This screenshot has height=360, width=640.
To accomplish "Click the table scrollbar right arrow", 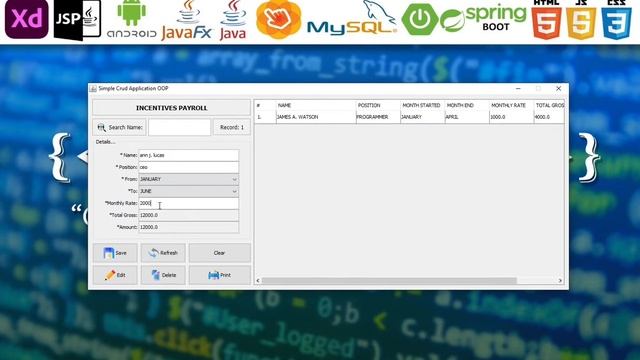I will (x=560, y=280).
